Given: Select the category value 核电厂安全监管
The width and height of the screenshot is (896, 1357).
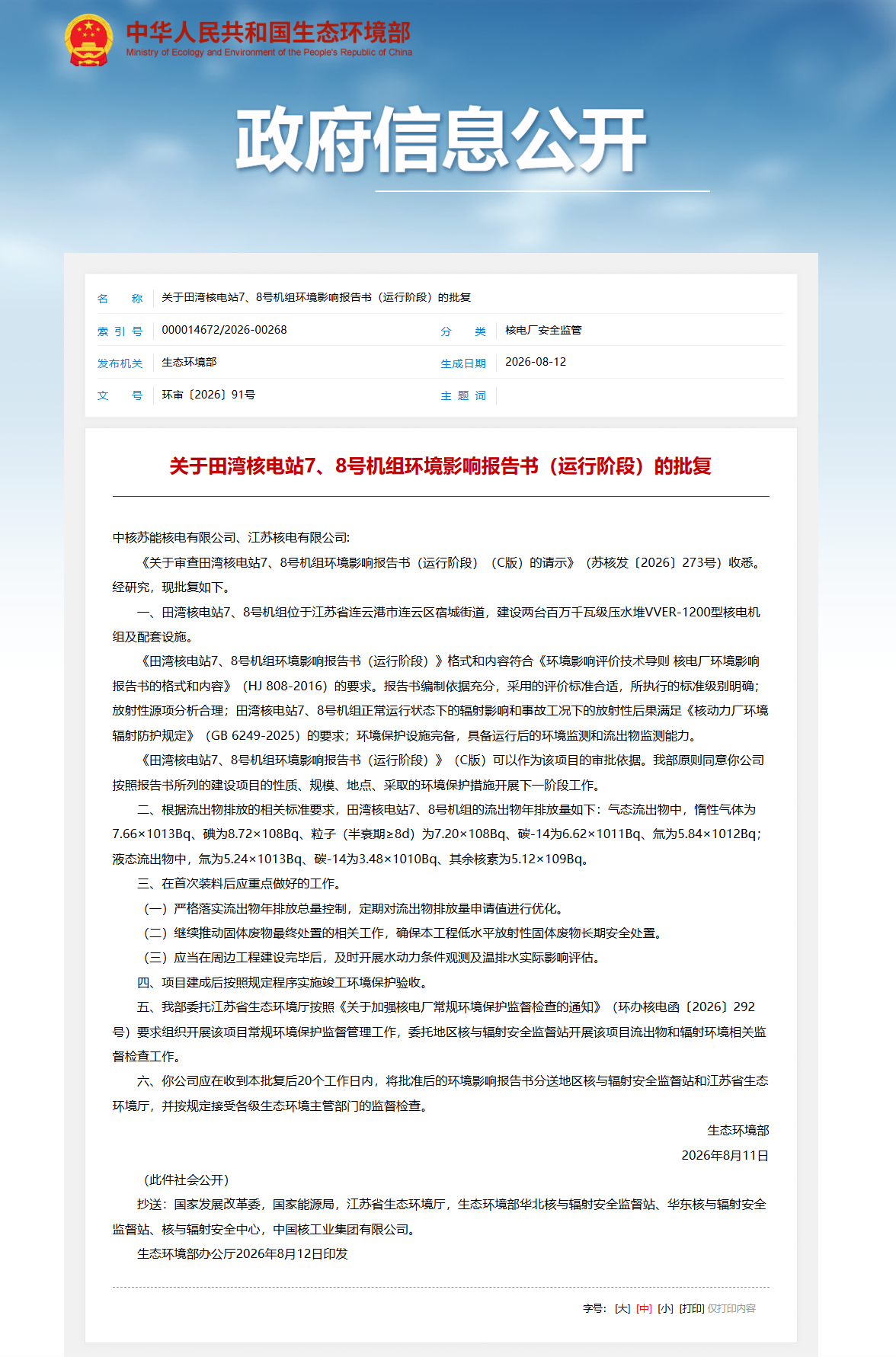Looking at the screenshot, I should (543, 330).
